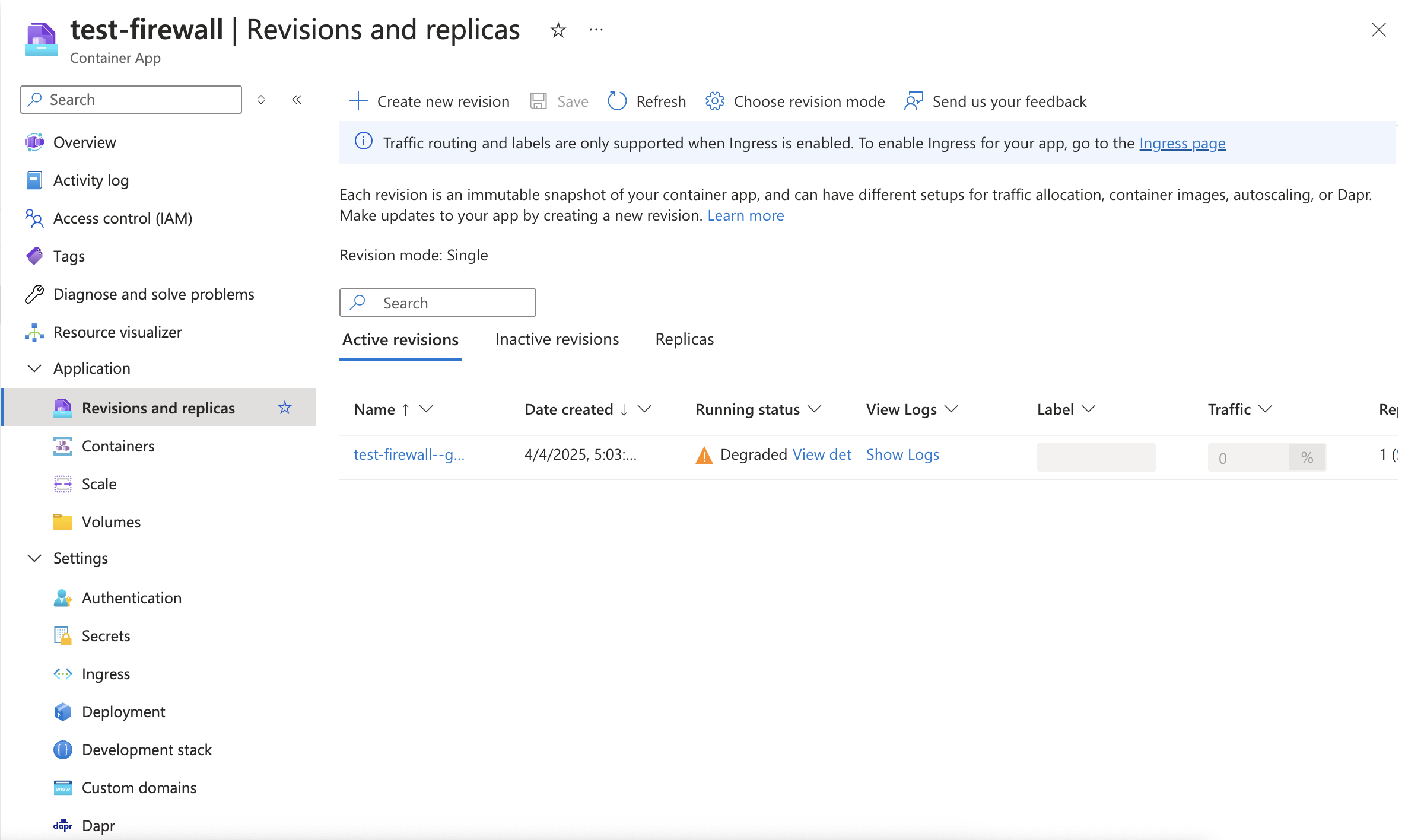Open the Running status column dropdown
The height and width of the screenshot is (840, 1405).
(x=815, y=409)
